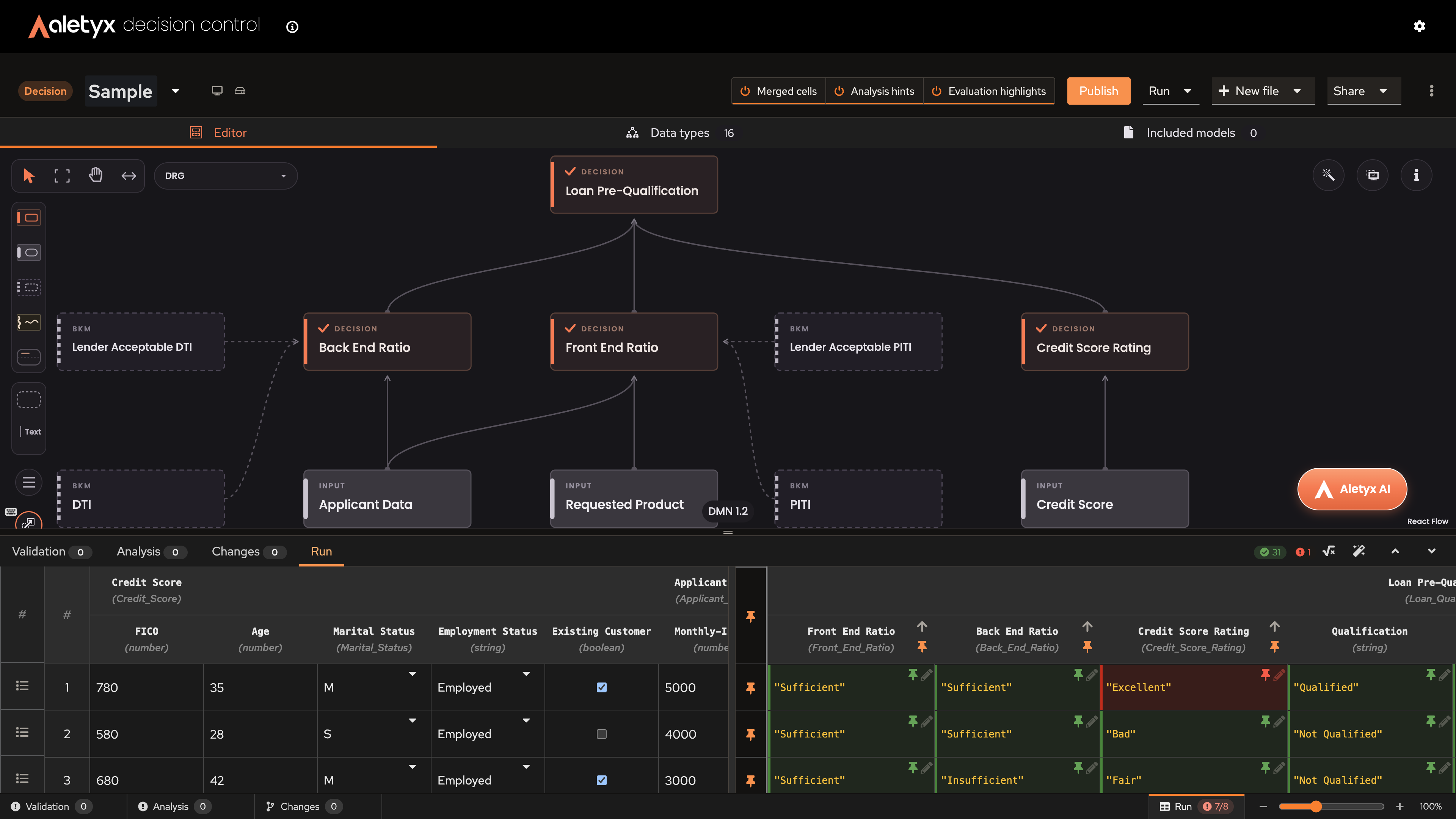Expand the Run dropdown in toolbar
1456x819 pixels.
tap(1188, 91)
